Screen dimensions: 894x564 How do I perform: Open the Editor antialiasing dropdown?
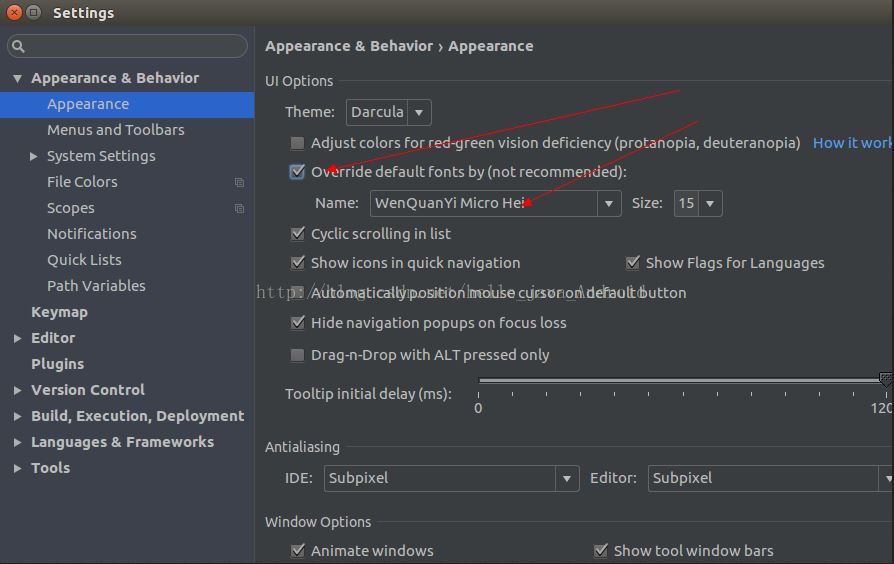[x=770, y=478]
